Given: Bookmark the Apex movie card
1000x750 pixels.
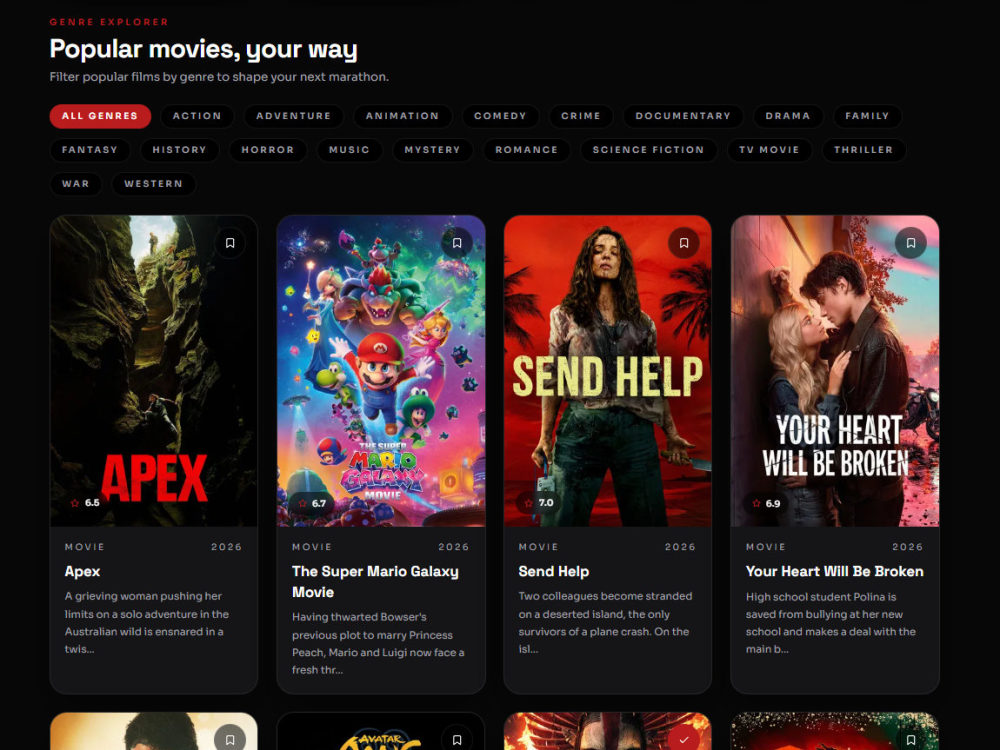Looking at the screenshot, I should 230,243.
